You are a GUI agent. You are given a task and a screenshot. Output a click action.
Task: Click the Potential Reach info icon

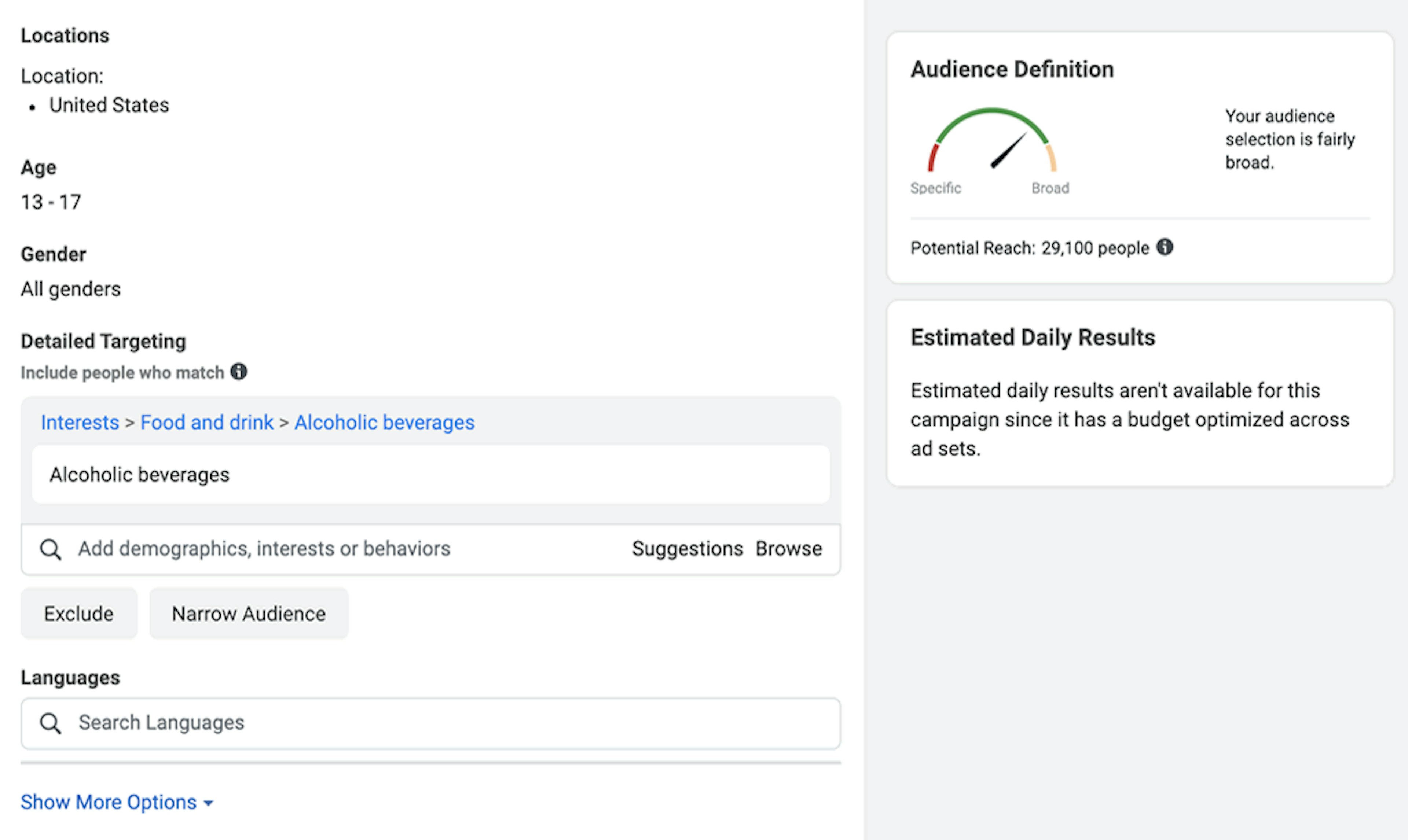(1165, 247)
